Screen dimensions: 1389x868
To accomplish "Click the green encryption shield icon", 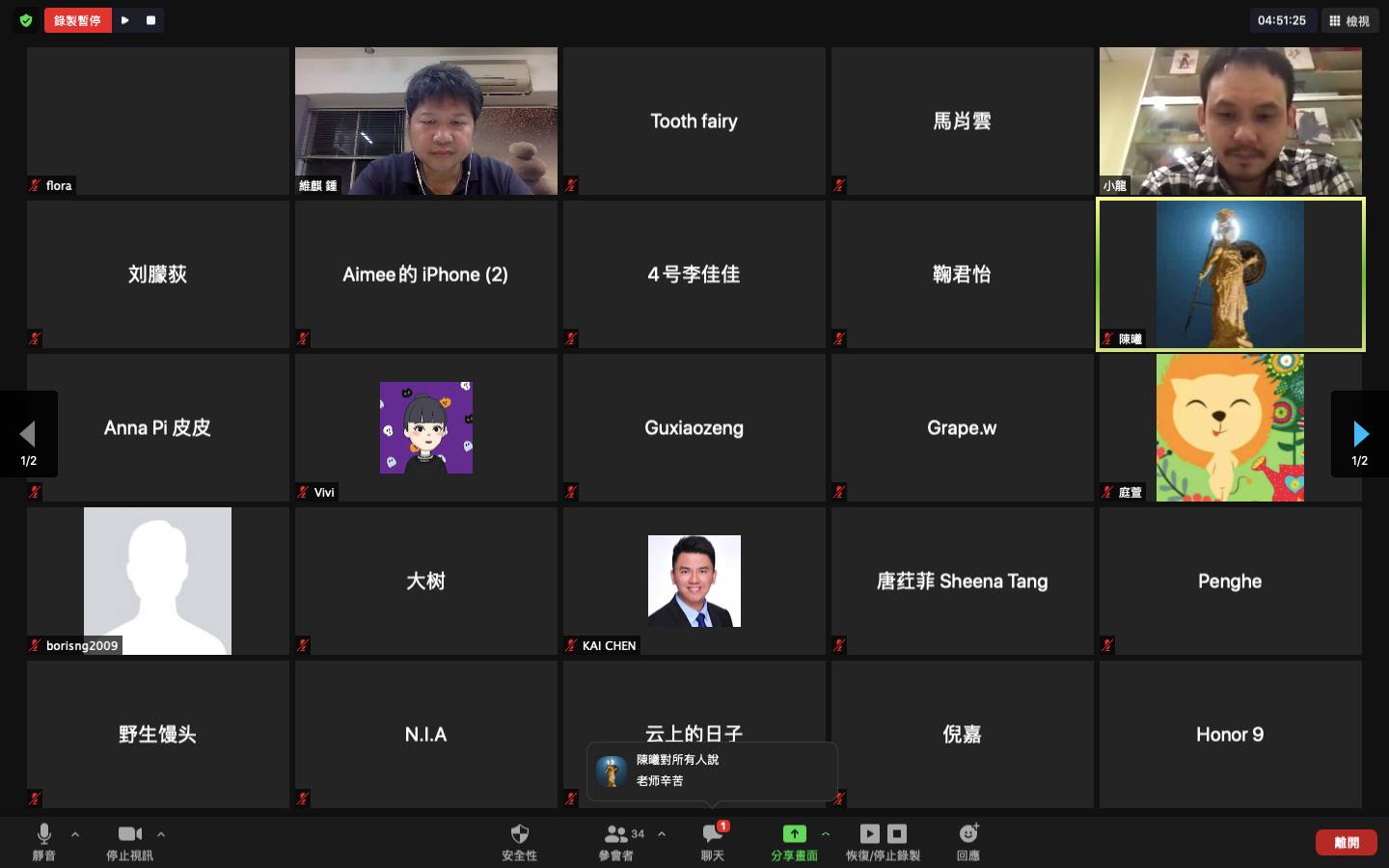I will coord(26,20).
